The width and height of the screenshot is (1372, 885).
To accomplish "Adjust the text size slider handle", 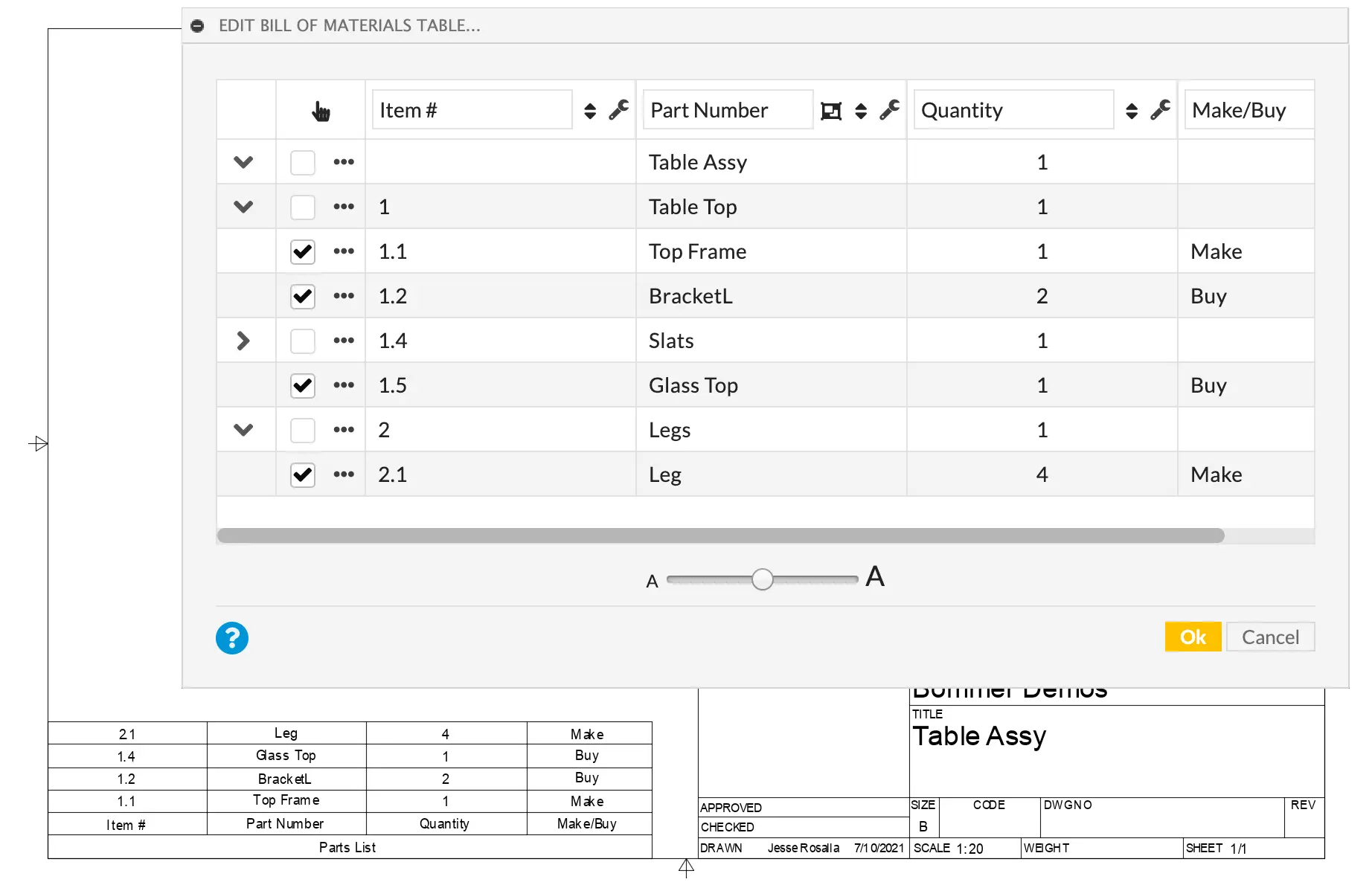I will click(762, 579).
